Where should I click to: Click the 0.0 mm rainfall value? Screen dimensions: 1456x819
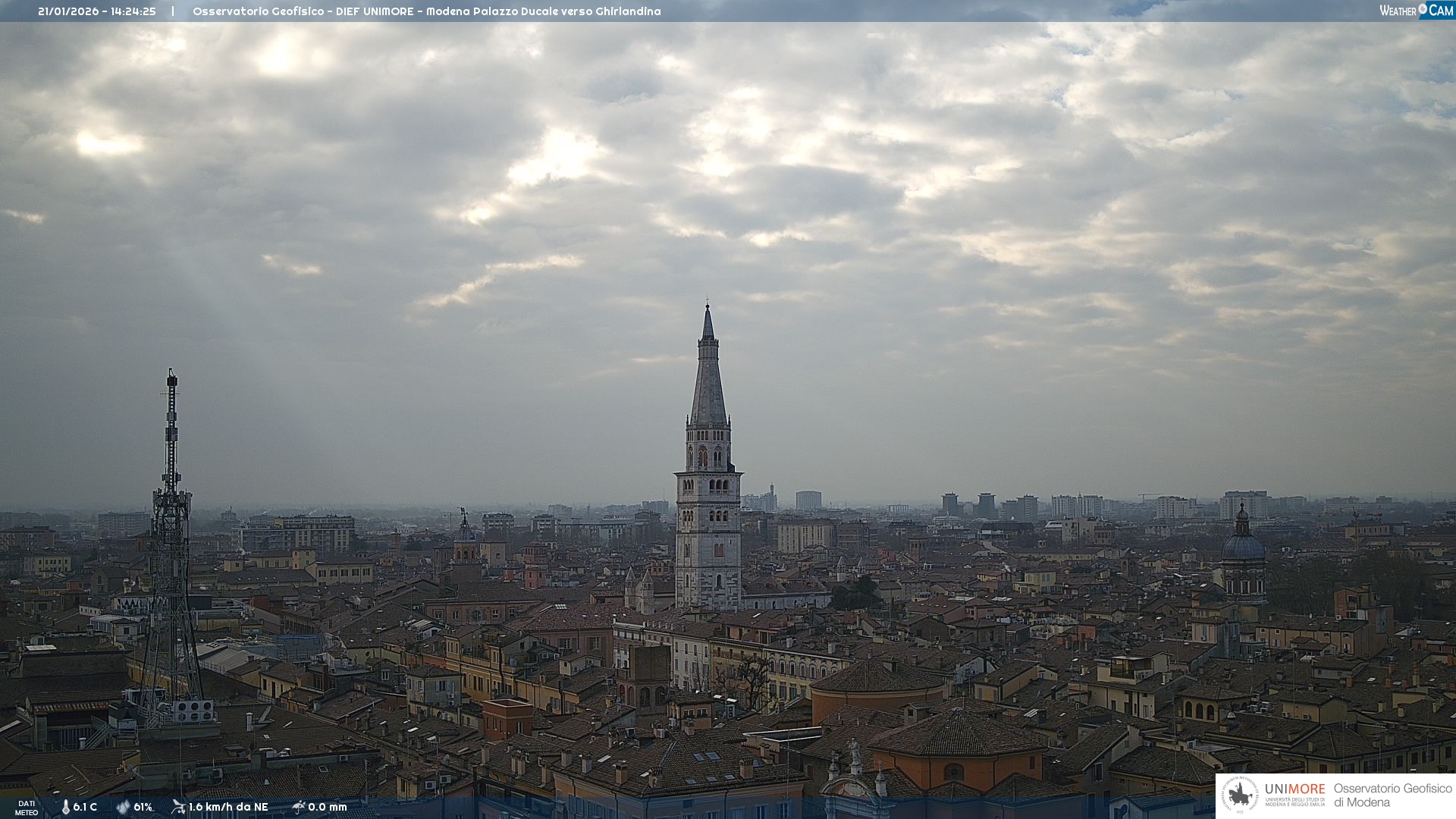point(328,807)
